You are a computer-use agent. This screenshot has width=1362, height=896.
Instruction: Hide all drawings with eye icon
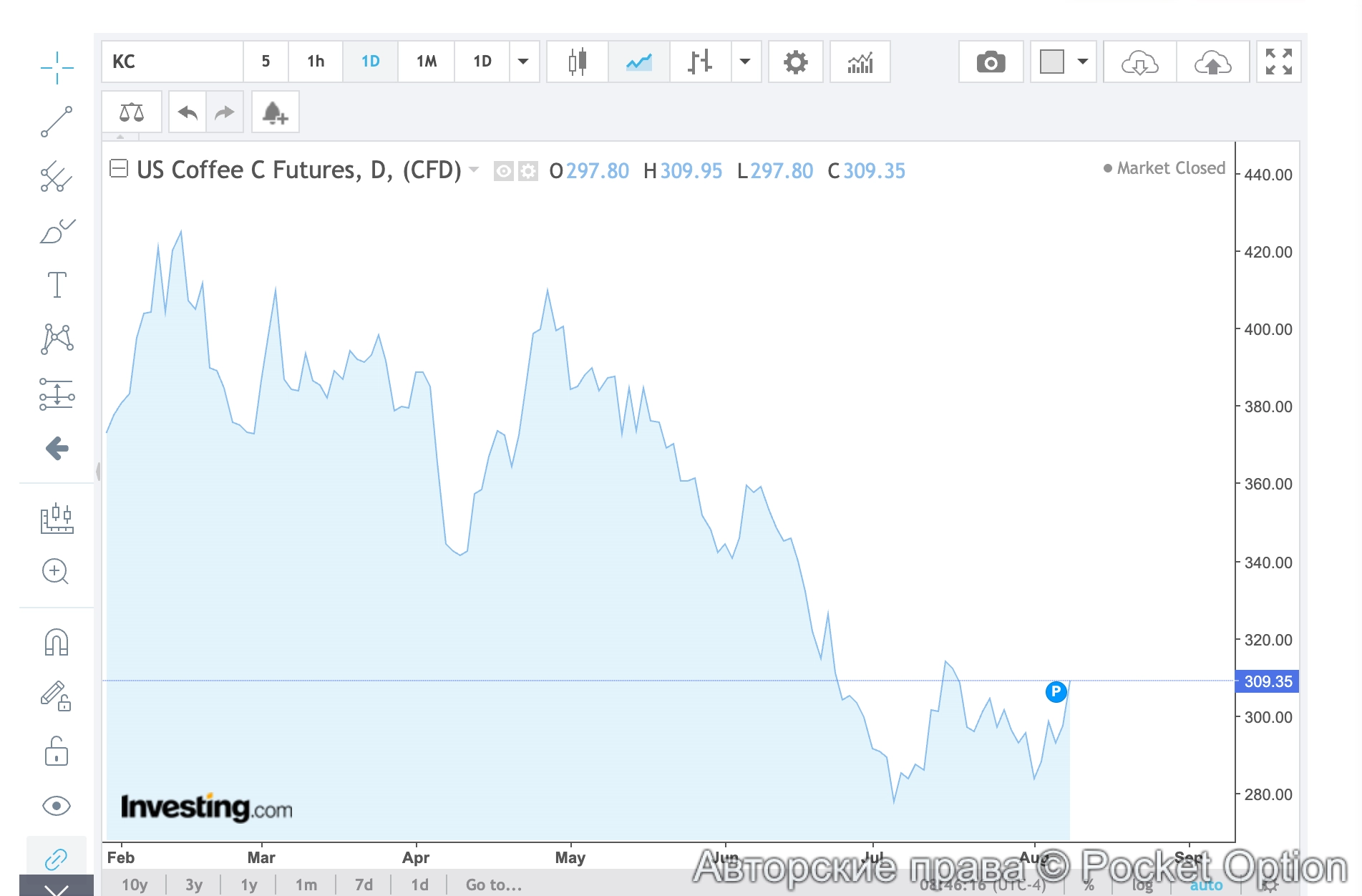[57, 806]
